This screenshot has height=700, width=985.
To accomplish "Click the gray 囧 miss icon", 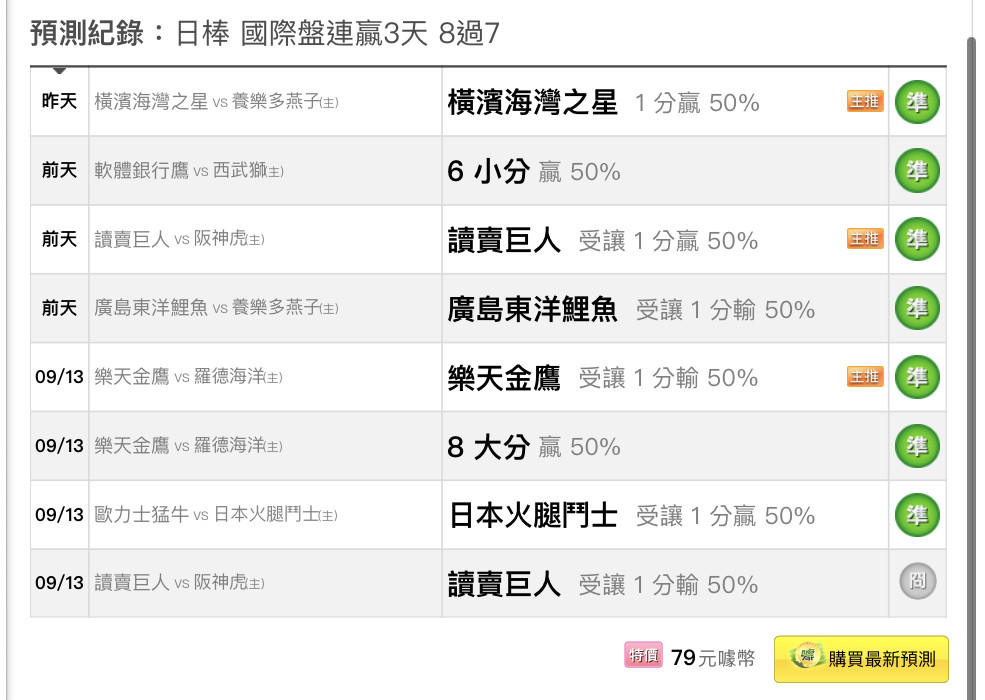I will click(x=917, y=581).
